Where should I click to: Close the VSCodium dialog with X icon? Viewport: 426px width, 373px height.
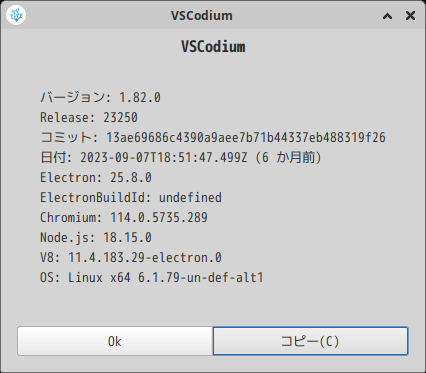tap(410, 16)
